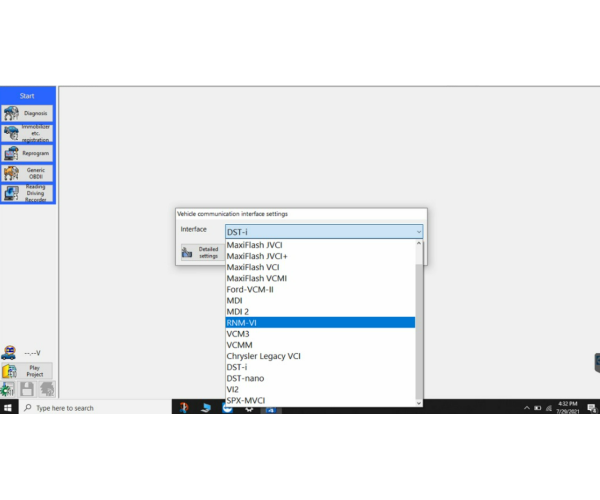This screenshot has width=600, height=500.
Task: Open the taskbar clock and date
Action: click(567, 407)
